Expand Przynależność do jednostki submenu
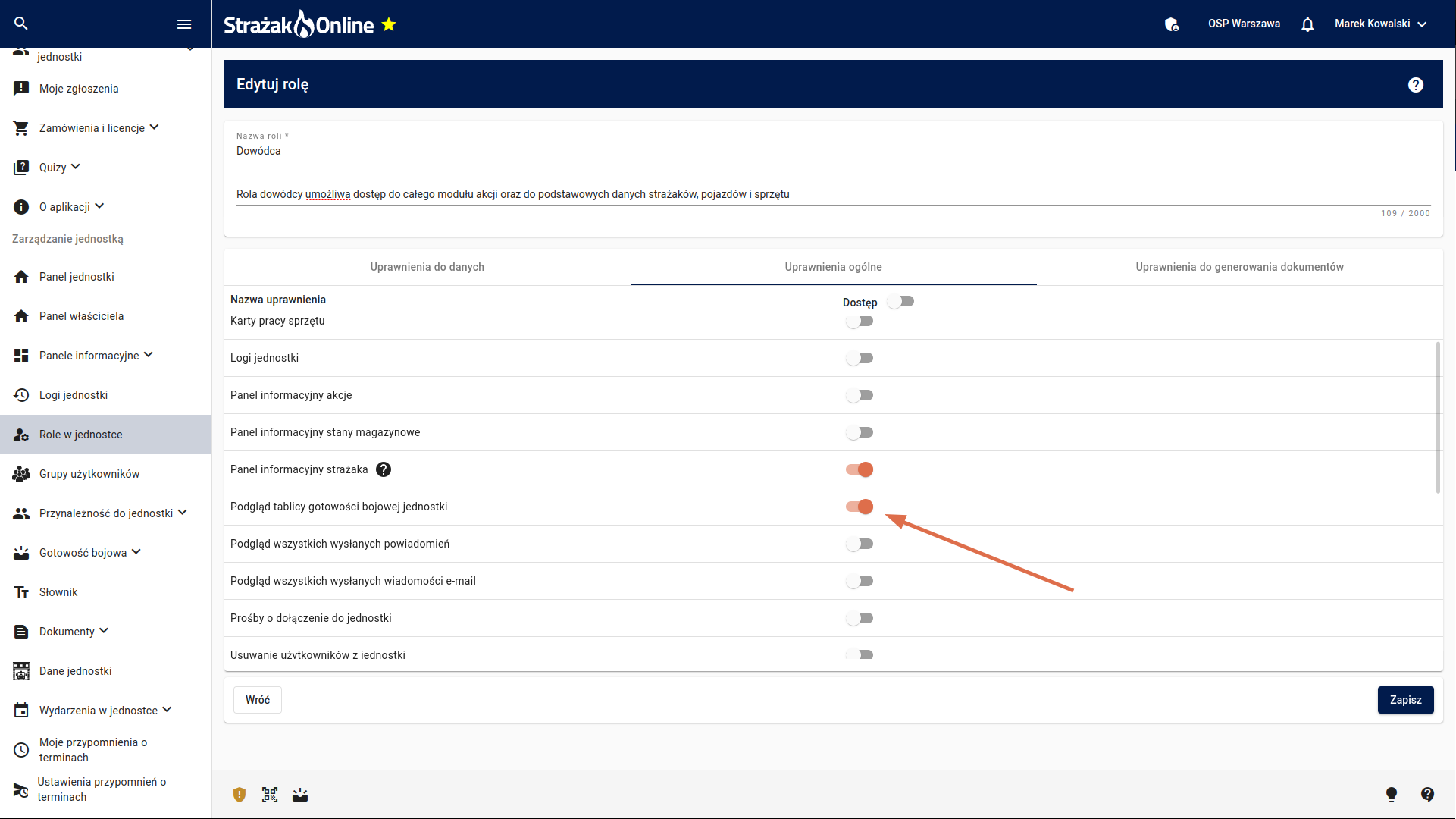 [183, 513]
